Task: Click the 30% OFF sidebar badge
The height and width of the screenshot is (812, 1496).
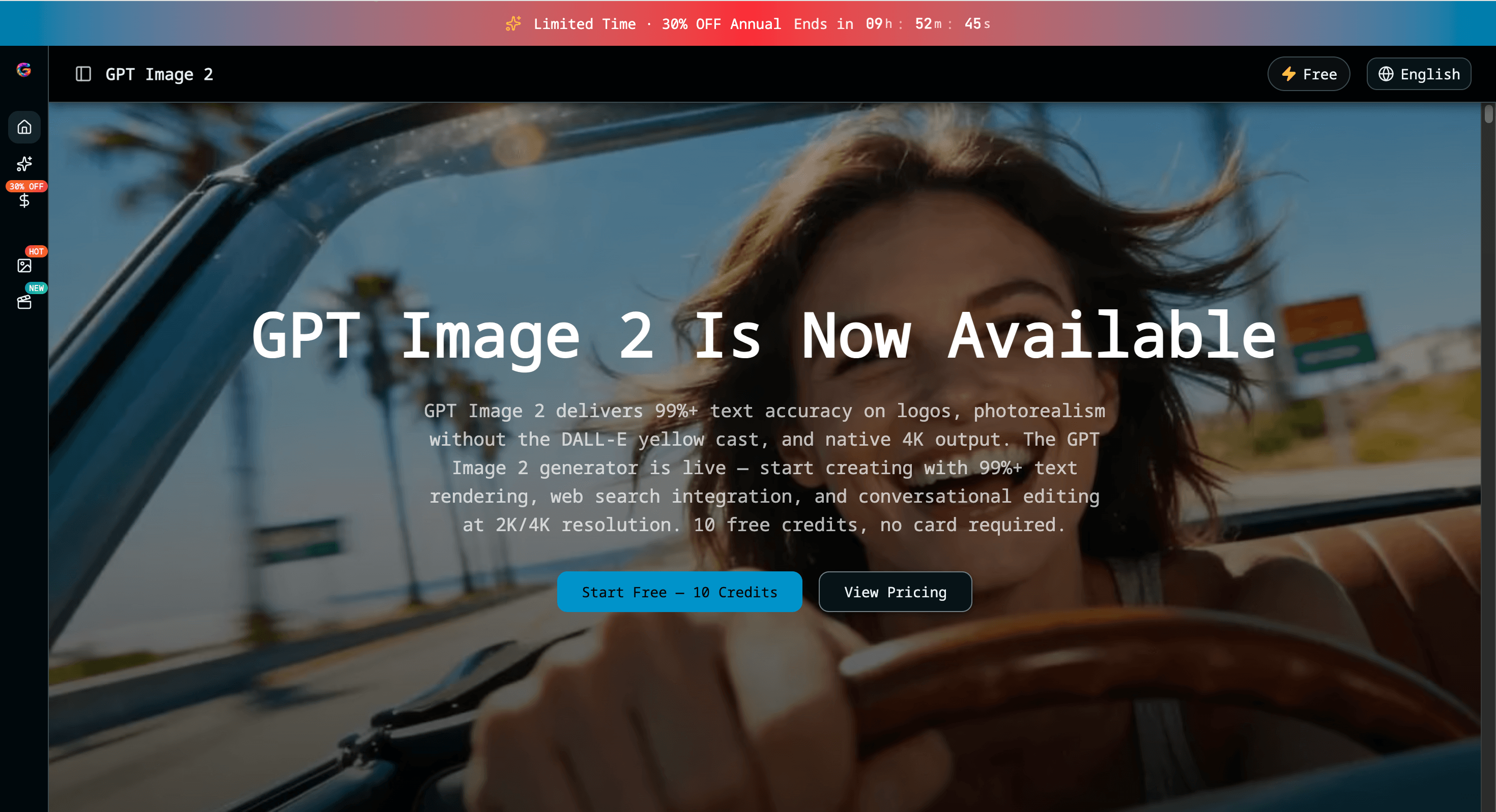Action: pyautogui.click(x=25, y=186)
